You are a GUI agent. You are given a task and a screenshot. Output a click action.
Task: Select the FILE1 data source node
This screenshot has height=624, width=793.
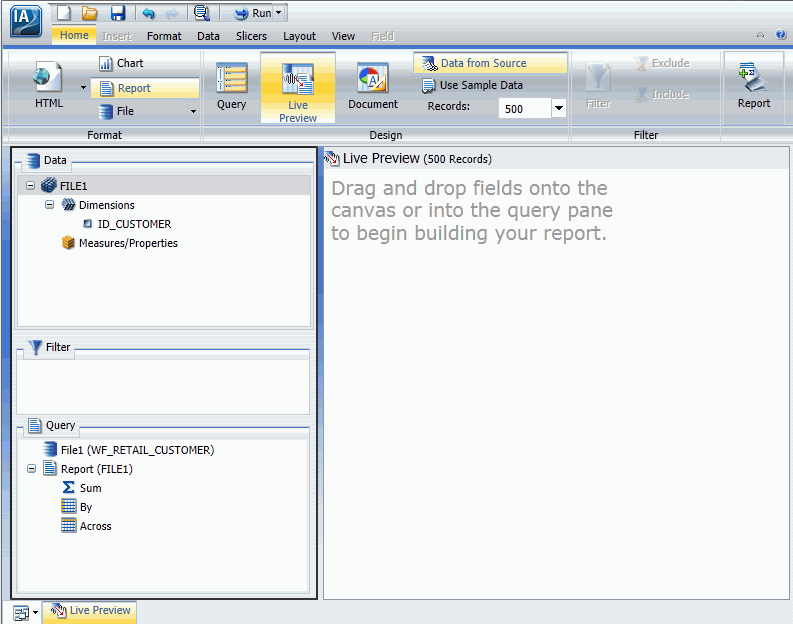pos(73,186)
